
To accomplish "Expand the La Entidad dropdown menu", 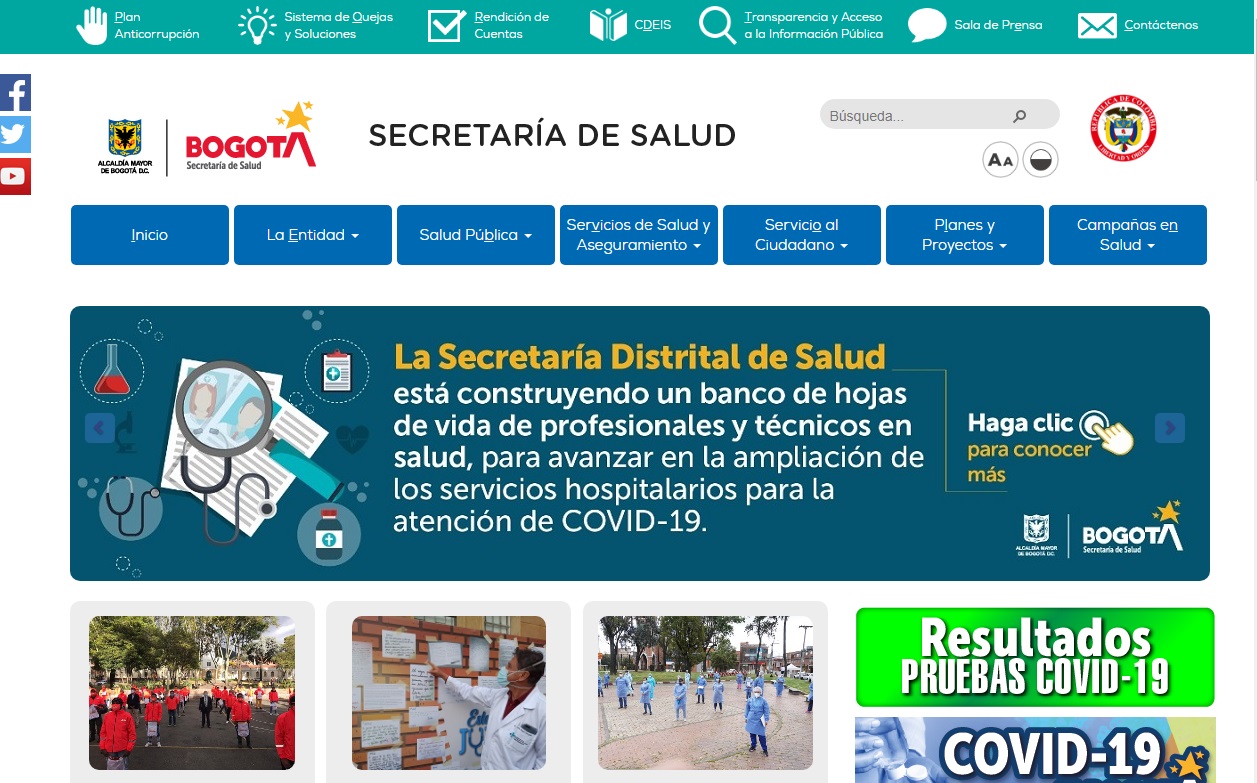I will (312, 235).
